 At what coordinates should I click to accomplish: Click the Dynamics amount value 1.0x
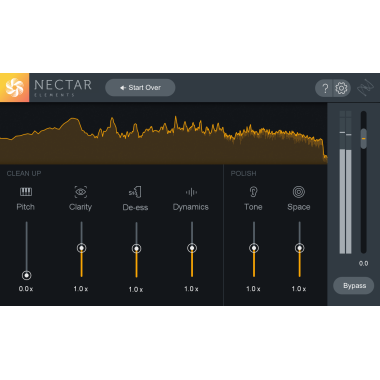click(x=191, y=289)
